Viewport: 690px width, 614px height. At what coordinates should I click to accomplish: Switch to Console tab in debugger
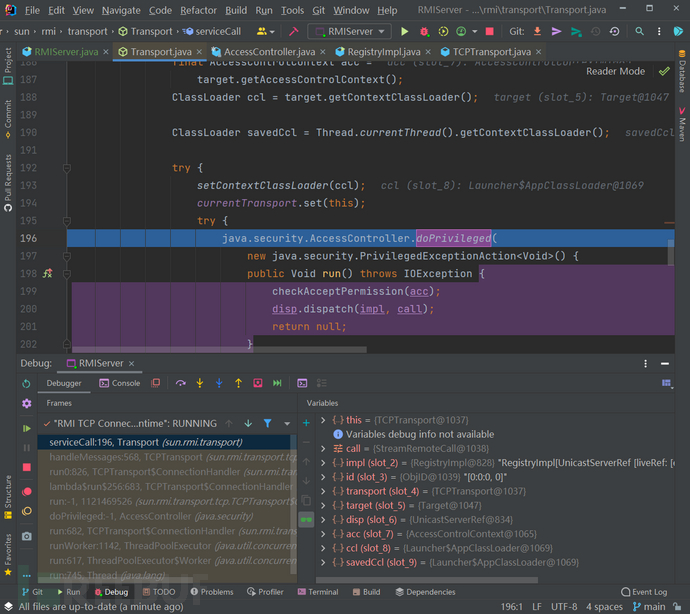point(120,383)
